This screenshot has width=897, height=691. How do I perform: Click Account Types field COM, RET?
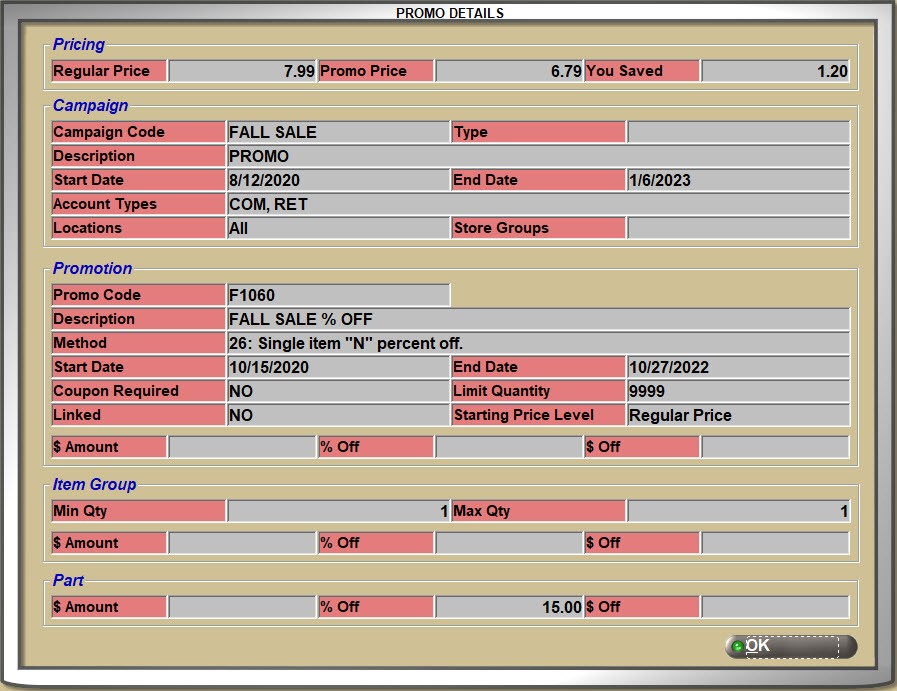click(538, 204)
